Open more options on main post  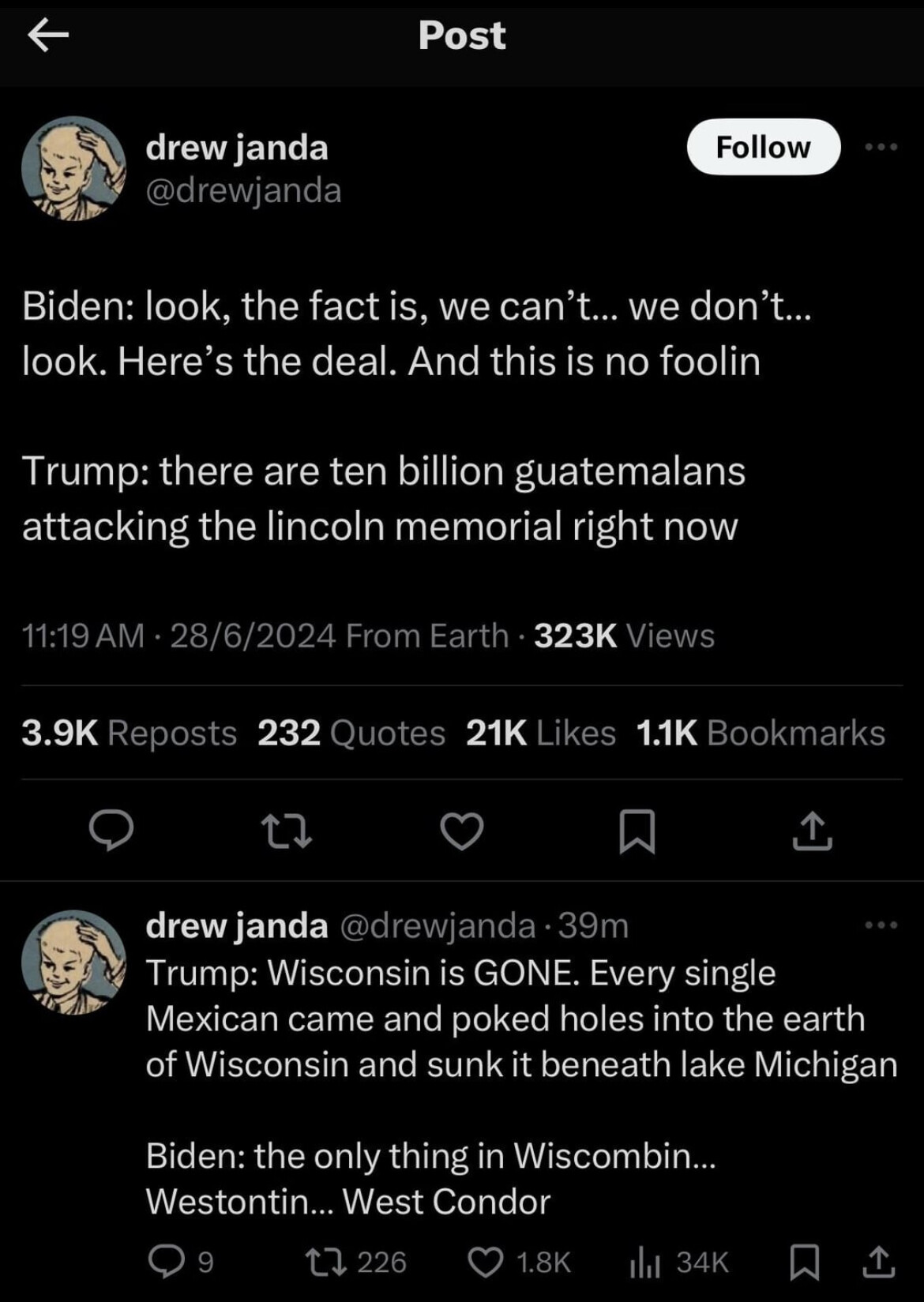point(881,147)
